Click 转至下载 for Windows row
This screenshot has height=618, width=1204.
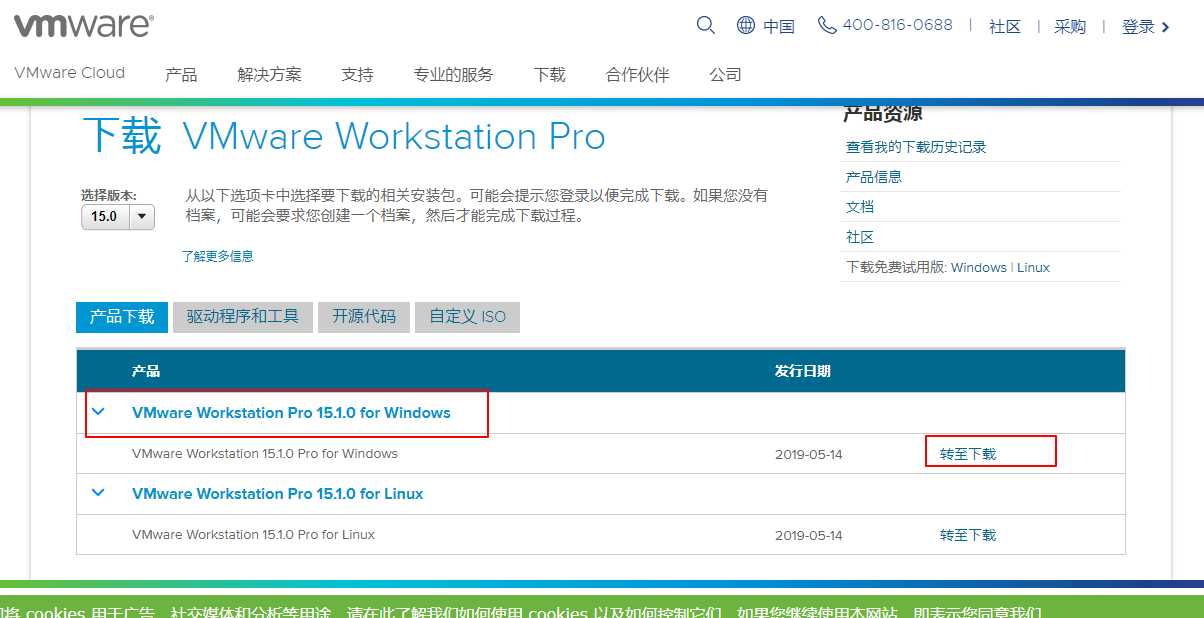tap(968, 454)
